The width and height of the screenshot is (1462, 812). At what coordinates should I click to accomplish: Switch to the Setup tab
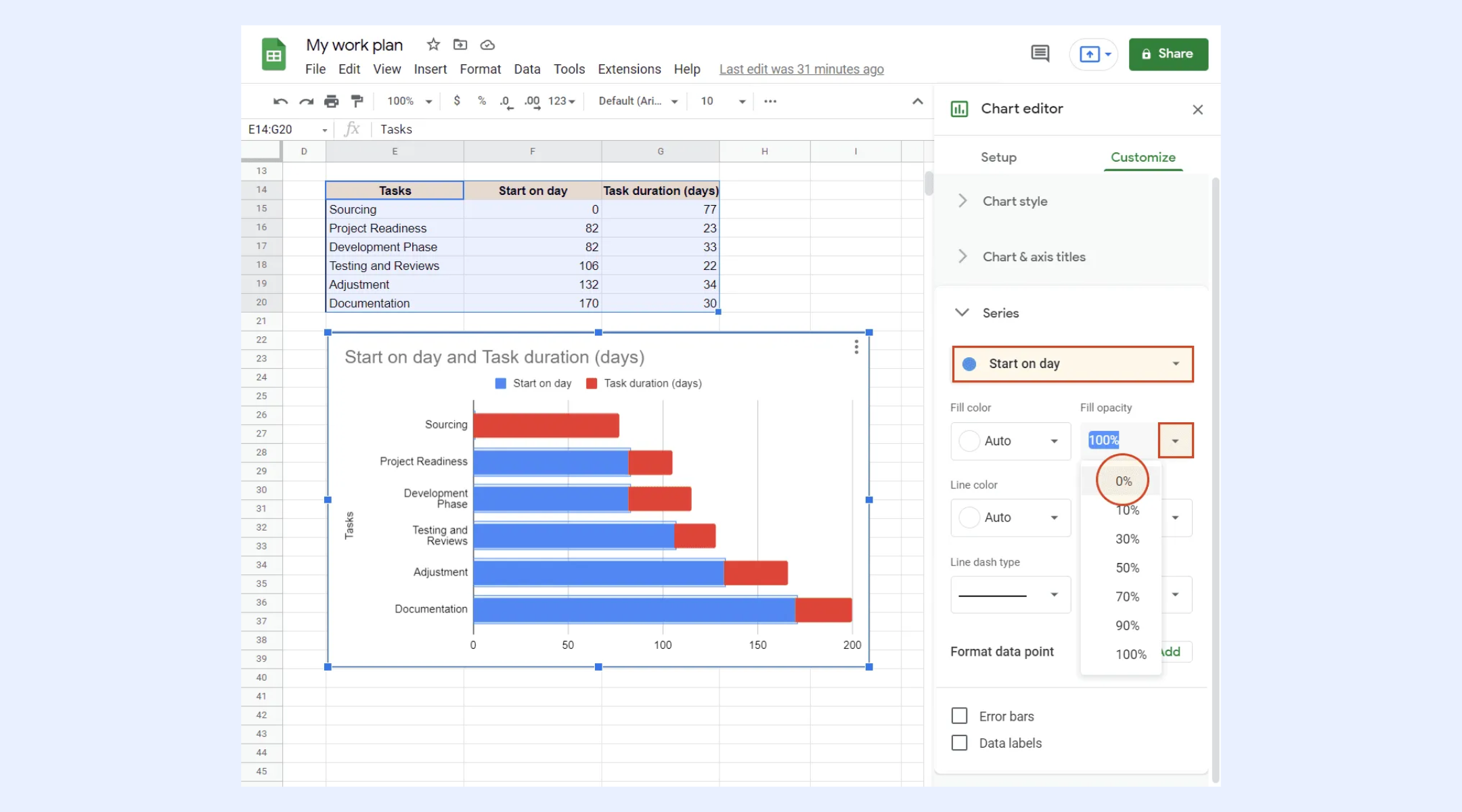(x=998, y=157)
